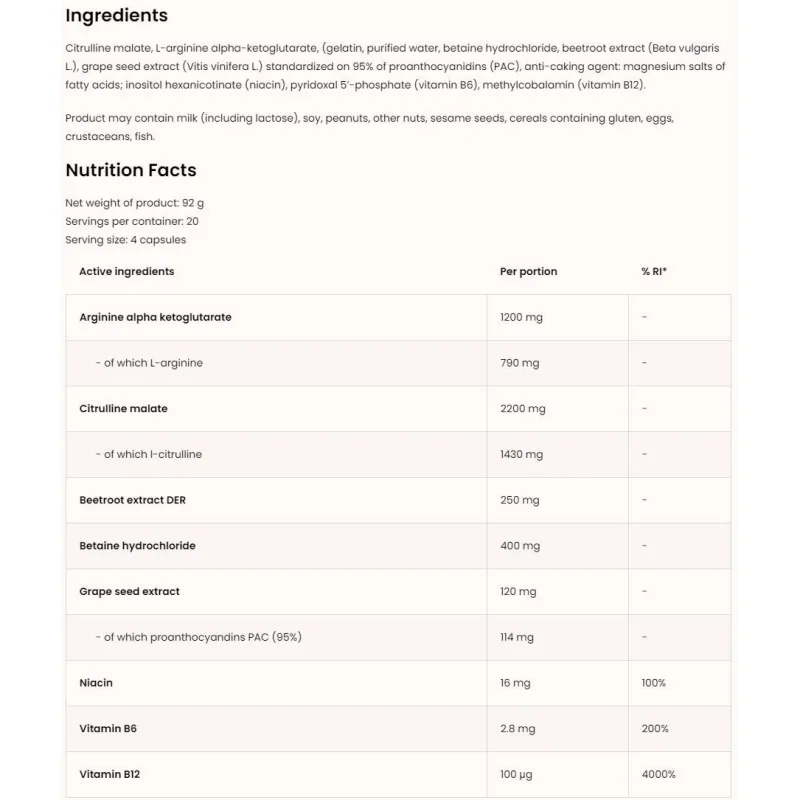800x800 pixels.
Task: Select the Vitamin B6 row label
Action: (108, 729)
